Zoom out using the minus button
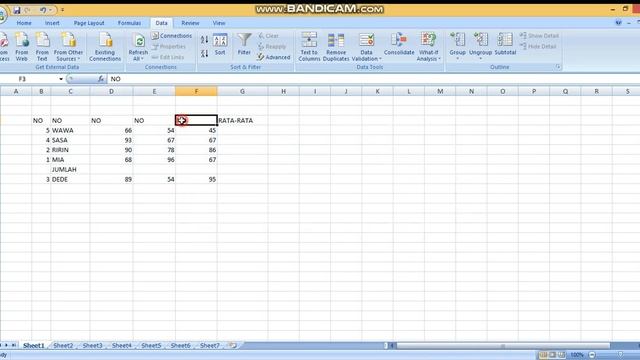The width and height of the screenshot is (640, 360). [592, 355]
